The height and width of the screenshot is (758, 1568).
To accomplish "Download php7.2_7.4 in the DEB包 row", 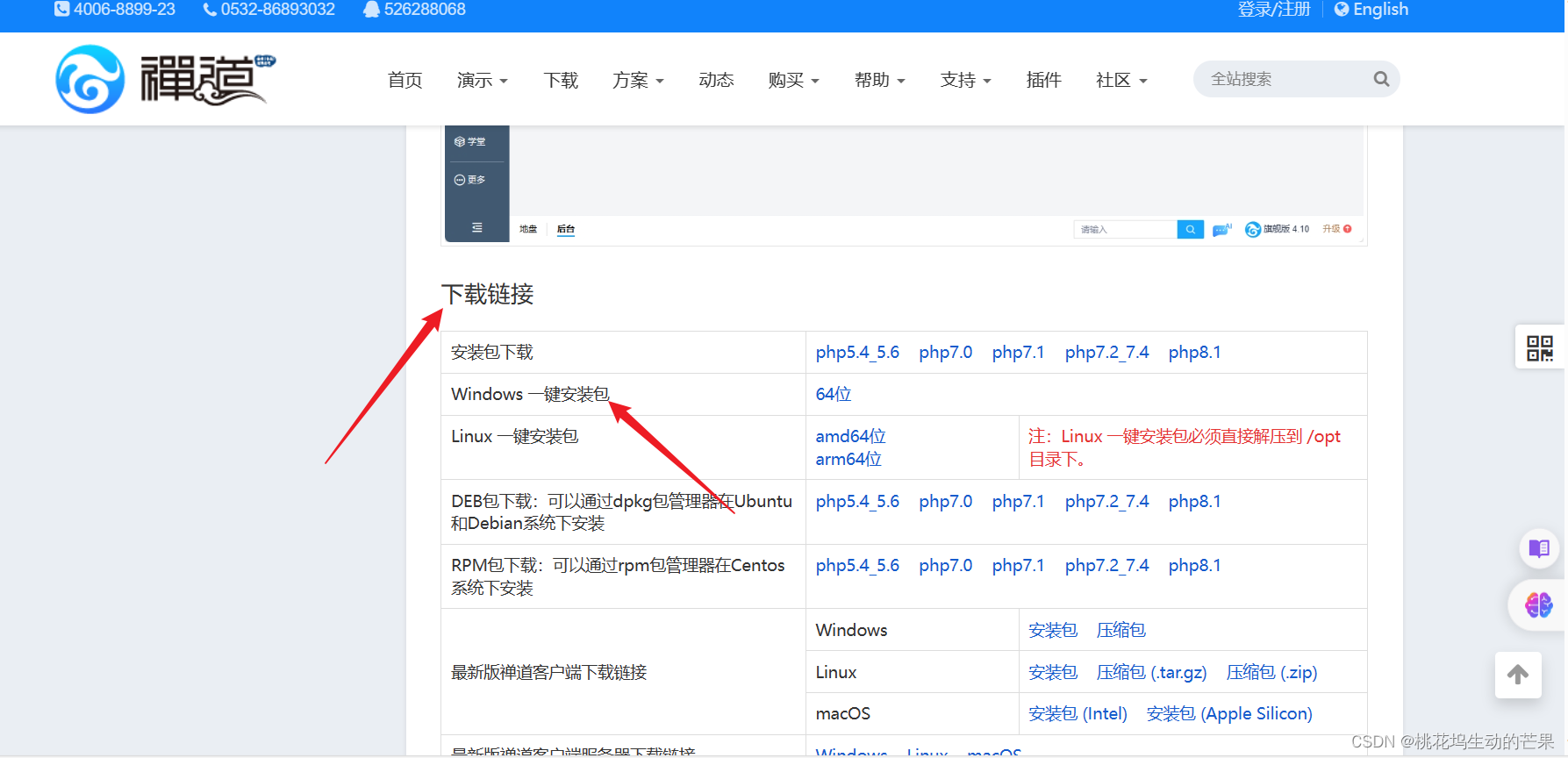I will pyautogui.click(x=1106, y=501).
